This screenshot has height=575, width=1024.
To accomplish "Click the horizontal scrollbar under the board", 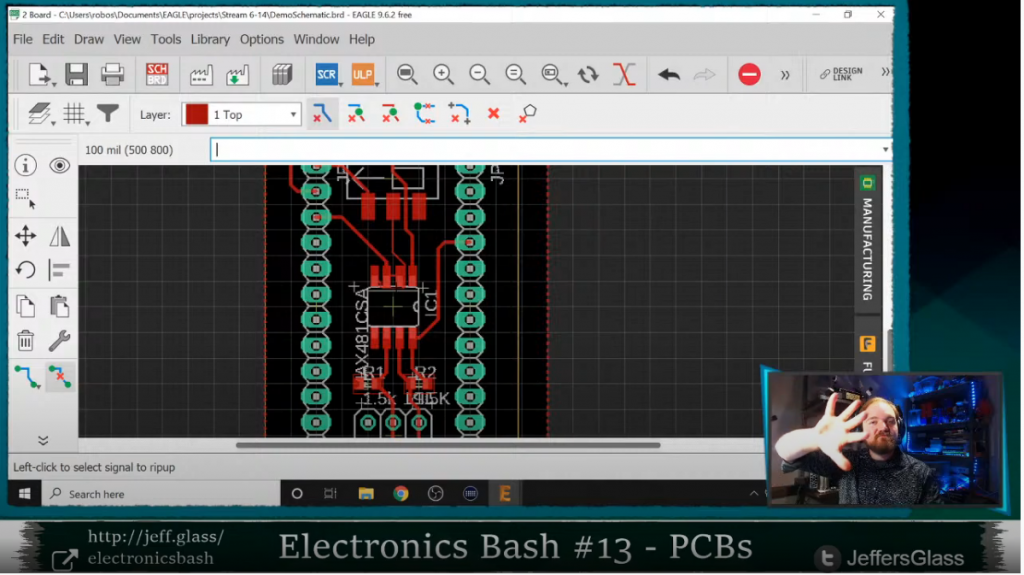I will point(448,446).
